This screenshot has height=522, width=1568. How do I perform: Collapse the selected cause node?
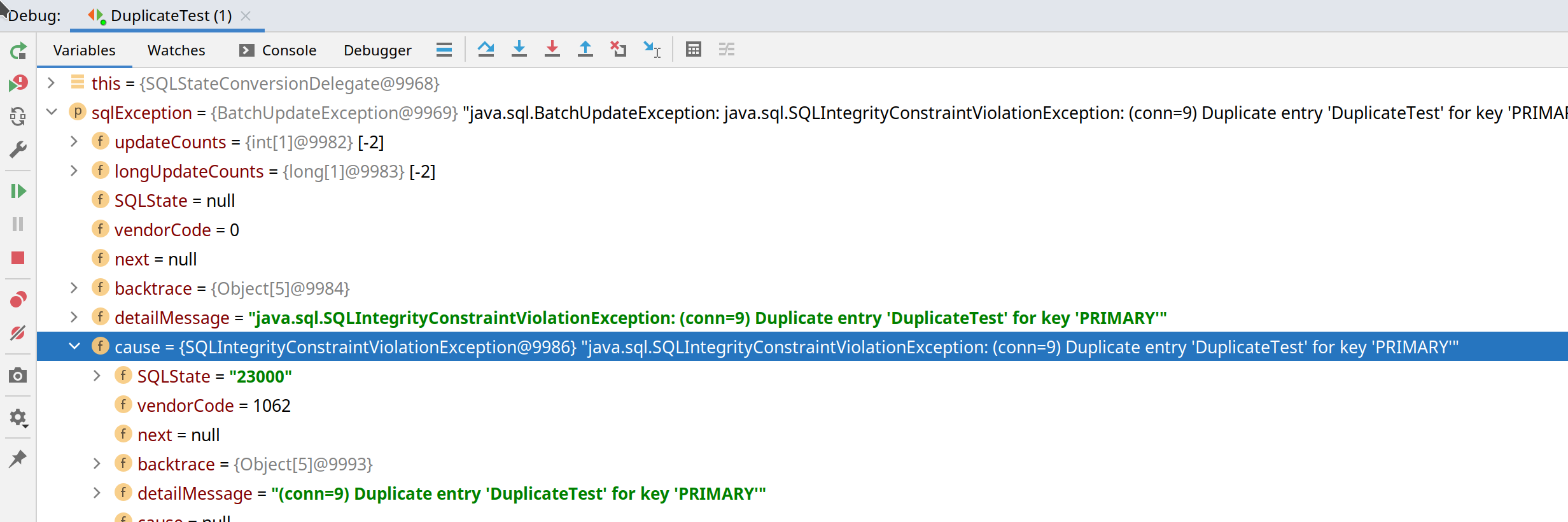(x=74, y=346)
